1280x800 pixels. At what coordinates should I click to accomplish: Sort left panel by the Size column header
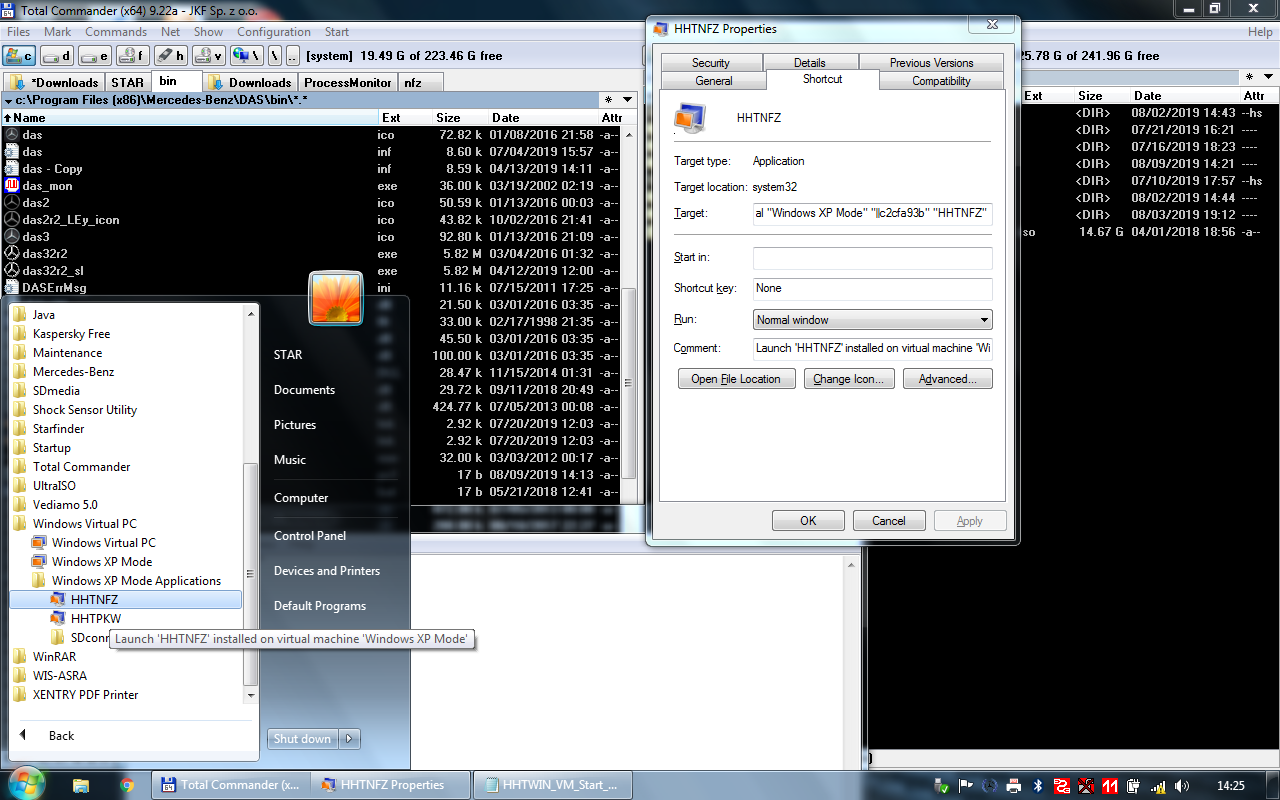click(460, 118)
